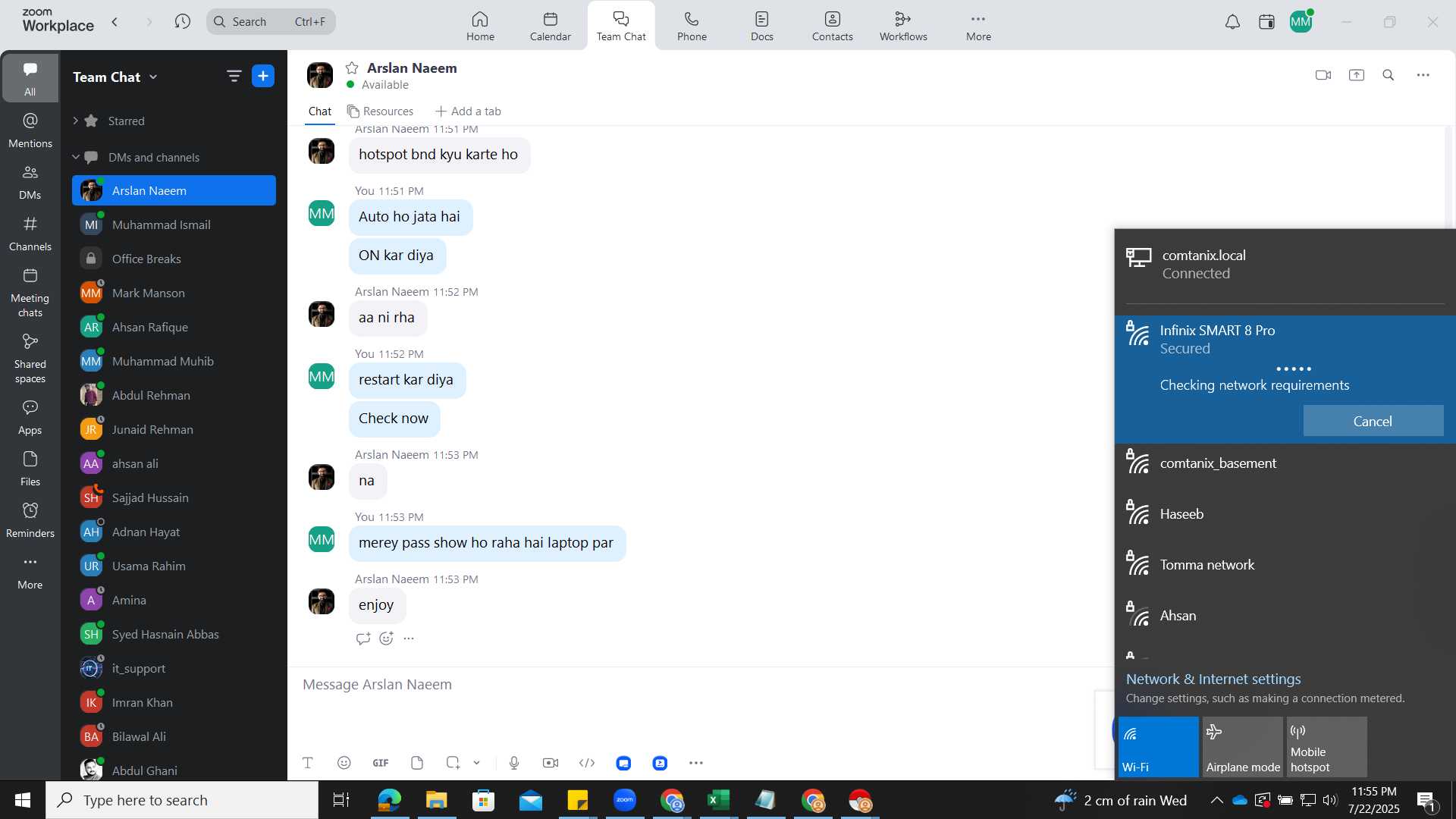This screenshot has height=819, width=1456.
Task: Go back with the navigation arrow
Action: 115,22
